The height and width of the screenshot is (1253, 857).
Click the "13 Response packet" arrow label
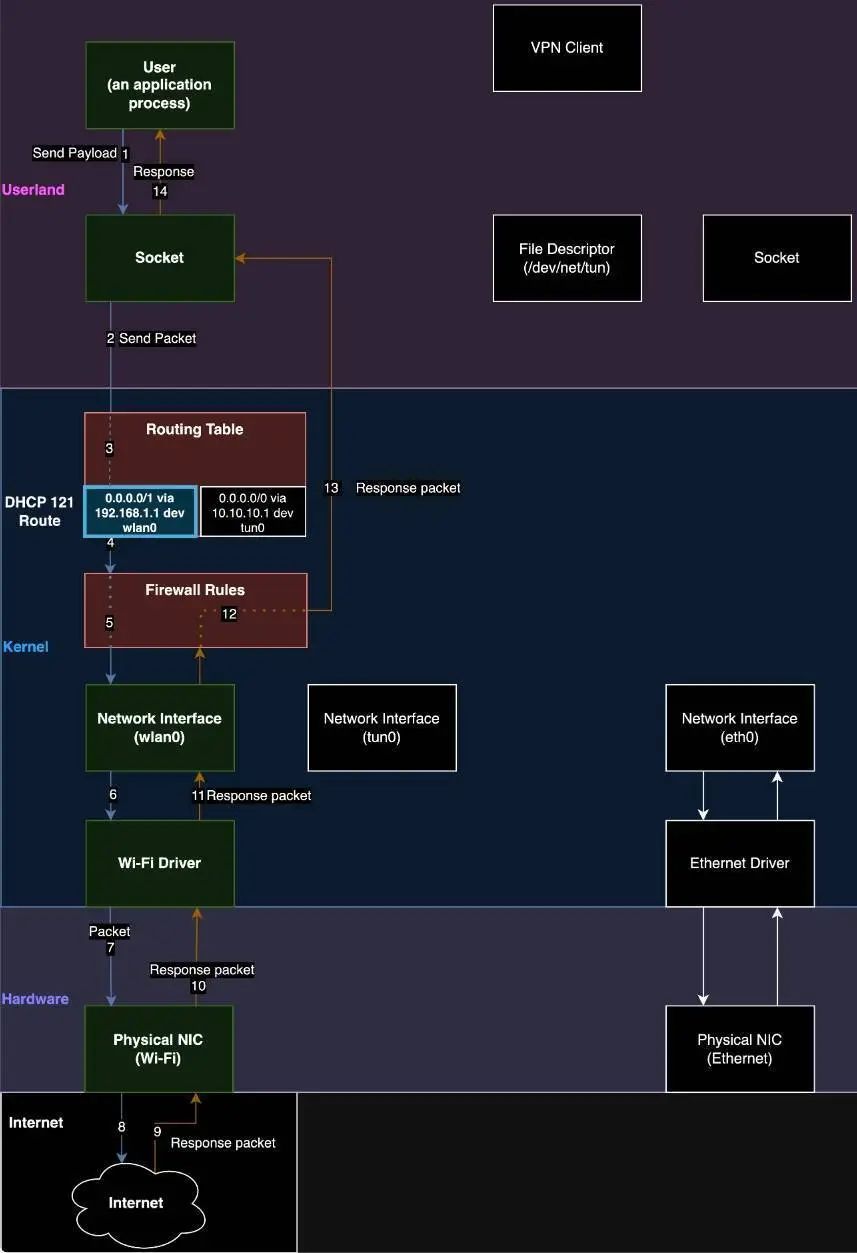[393, 488]
